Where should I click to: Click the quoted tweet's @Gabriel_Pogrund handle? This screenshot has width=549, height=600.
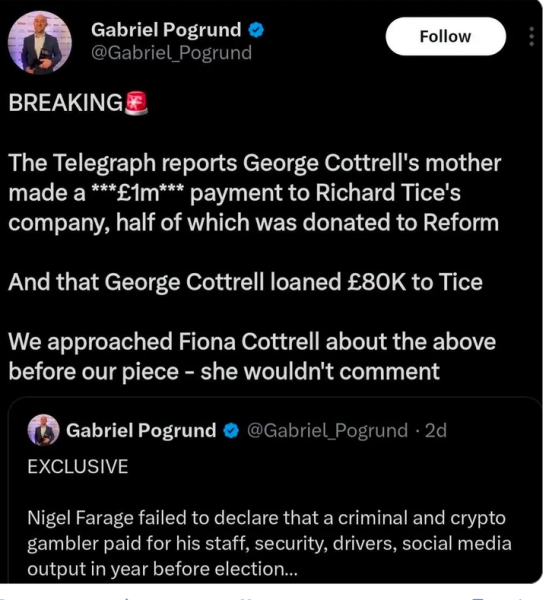327,431
